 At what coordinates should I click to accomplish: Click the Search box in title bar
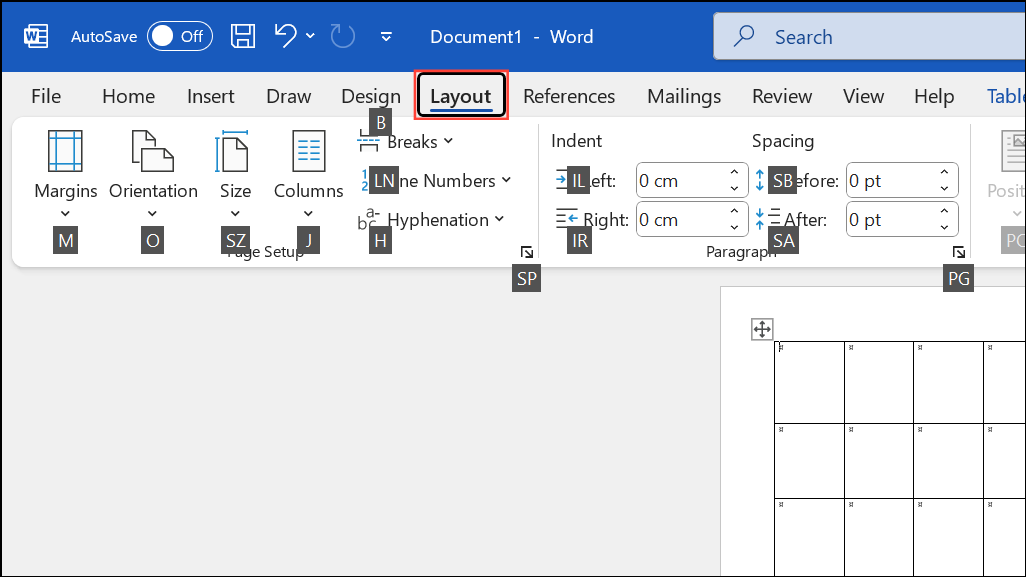click(x=870, y=37)
